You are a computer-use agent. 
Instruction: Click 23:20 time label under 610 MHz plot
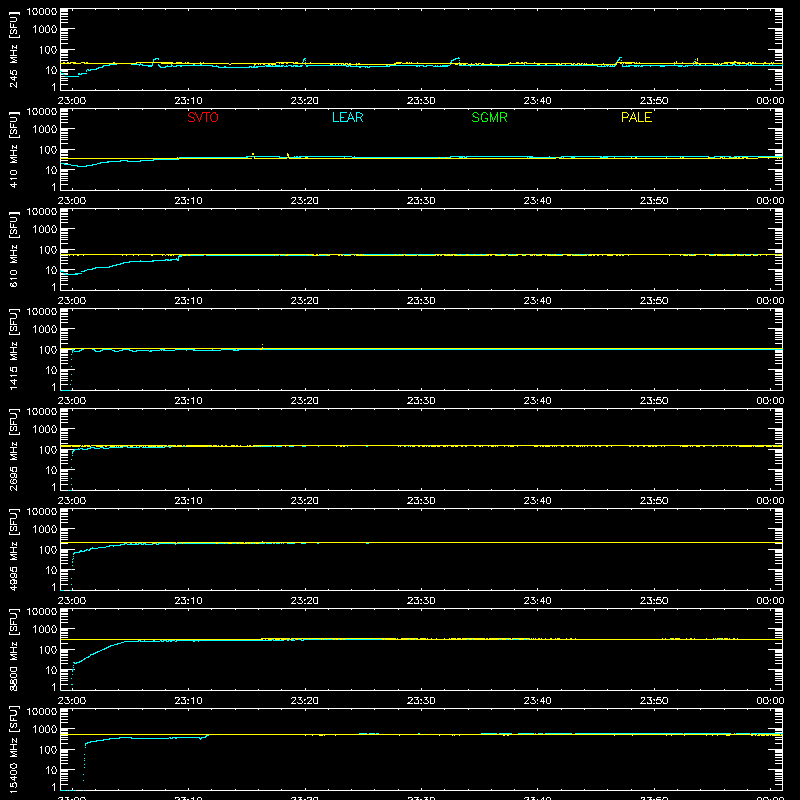click(x=305, y=301)
